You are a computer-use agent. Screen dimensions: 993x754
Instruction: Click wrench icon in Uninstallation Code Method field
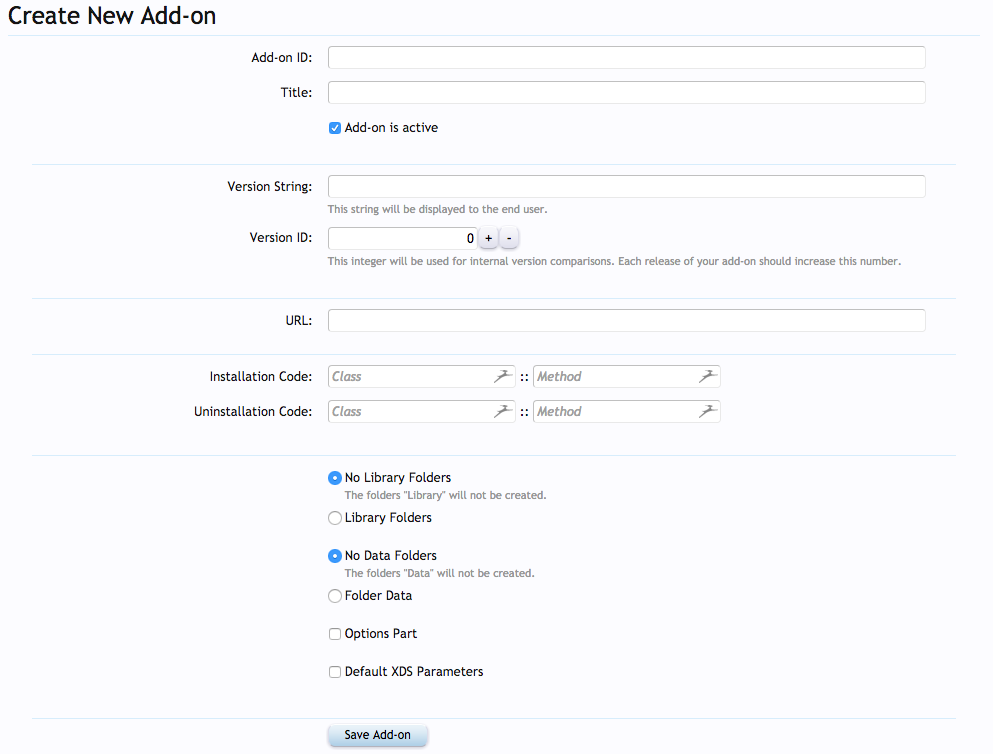(x=708, y=411)
